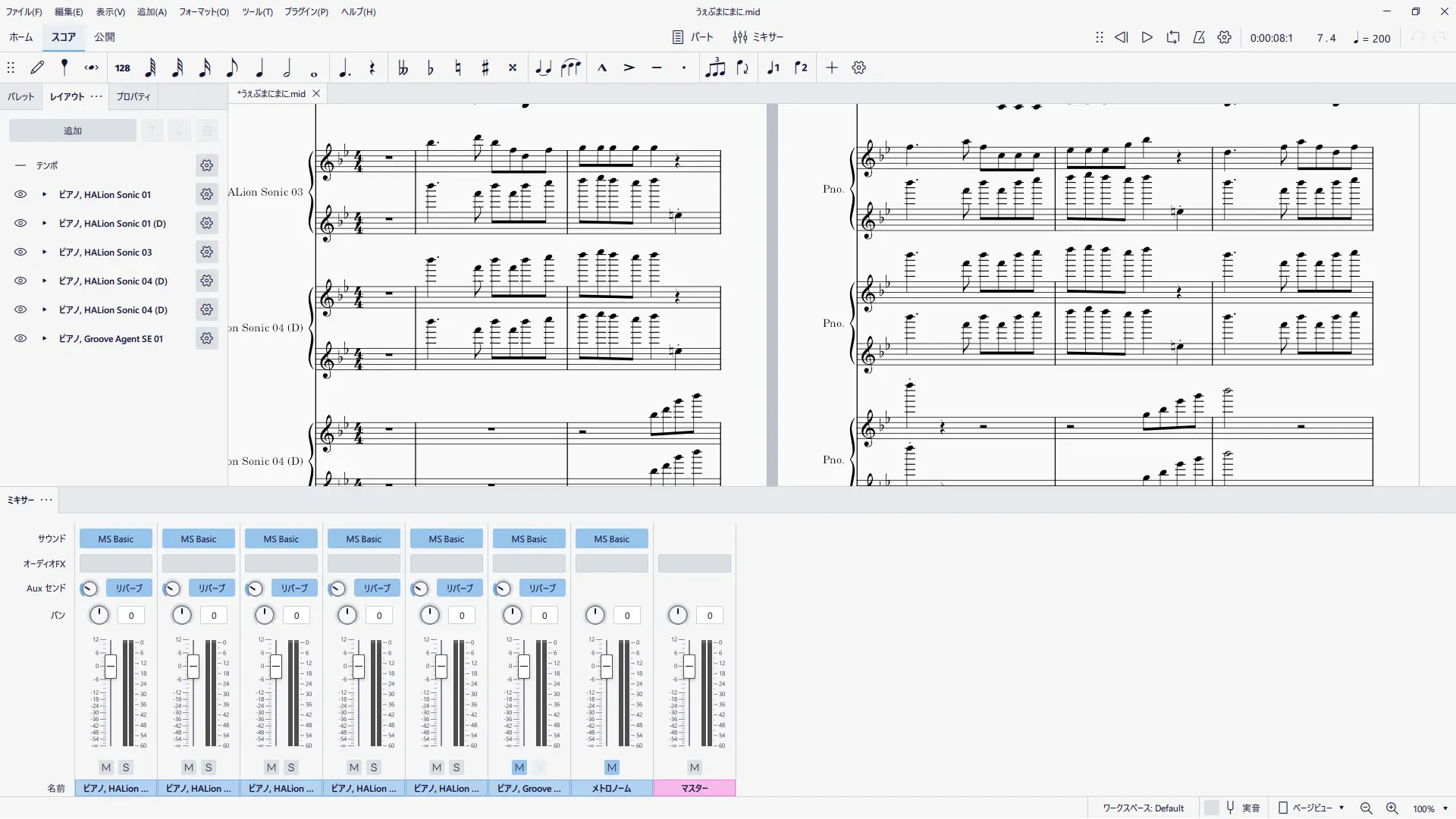This screenshot has width=1456, height=819.
Task: Click the 追加 button in layout panel
Action: click(73, 131)
